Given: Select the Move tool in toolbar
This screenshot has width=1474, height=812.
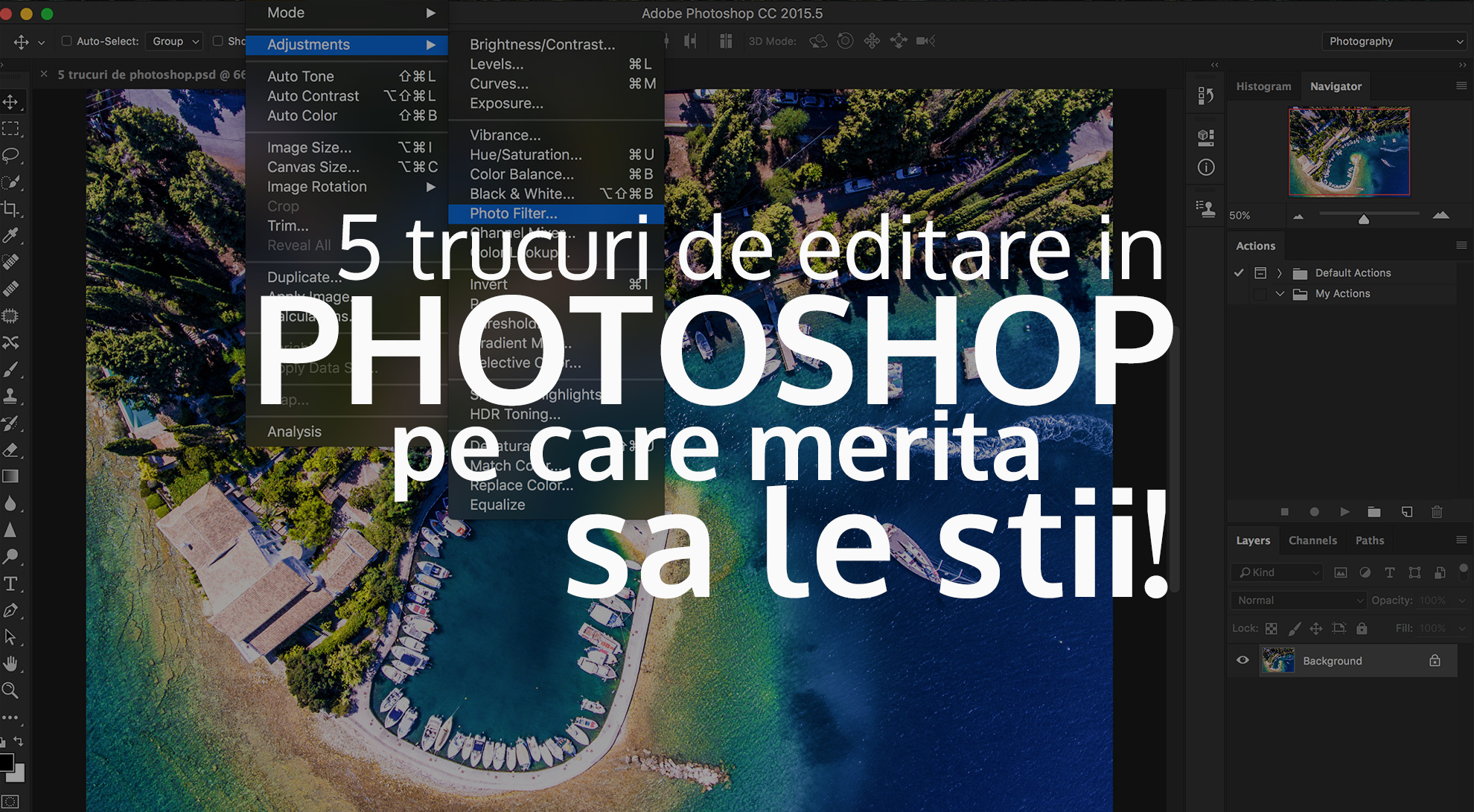Looking at the screenshot, I should [10, 102].
